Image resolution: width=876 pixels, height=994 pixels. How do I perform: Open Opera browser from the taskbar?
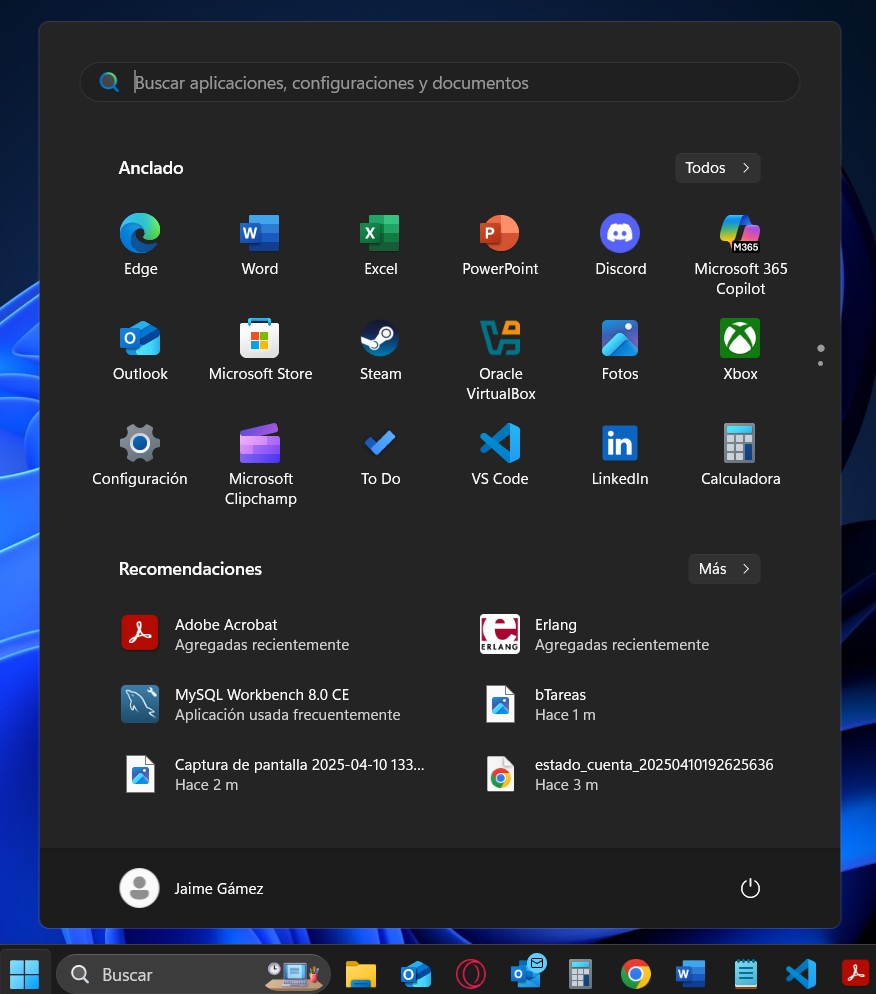[471, 974]
